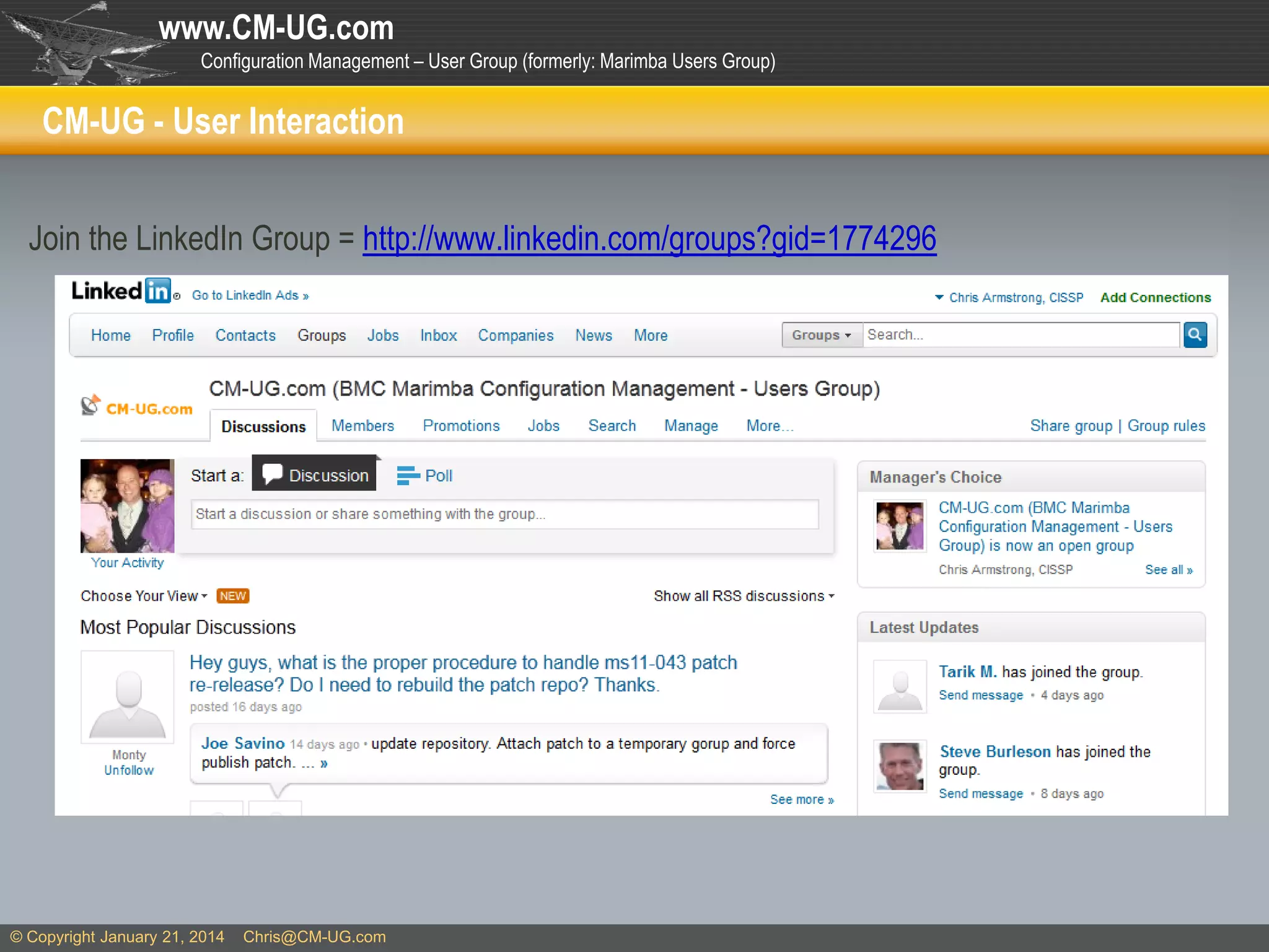The width and height of the screenshot is (1269, 952).
Task: Expand Show all RSS discussions dropdown
Action: pyautogui.click(x=744, y=596)
